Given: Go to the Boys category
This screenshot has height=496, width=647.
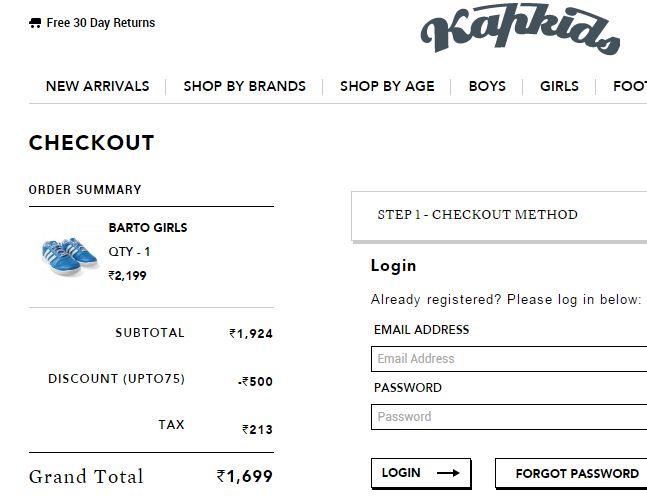Looking at the screenshot, I should pyautogui.click(x=487, y=86).
